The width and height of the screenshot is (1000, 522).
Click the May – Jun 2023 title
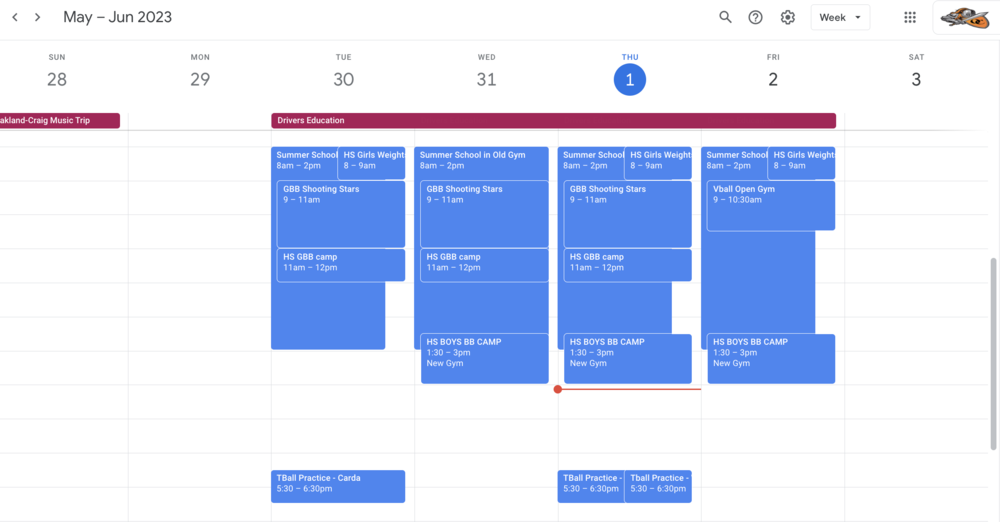pyautogui.click(x=117, y=17)
